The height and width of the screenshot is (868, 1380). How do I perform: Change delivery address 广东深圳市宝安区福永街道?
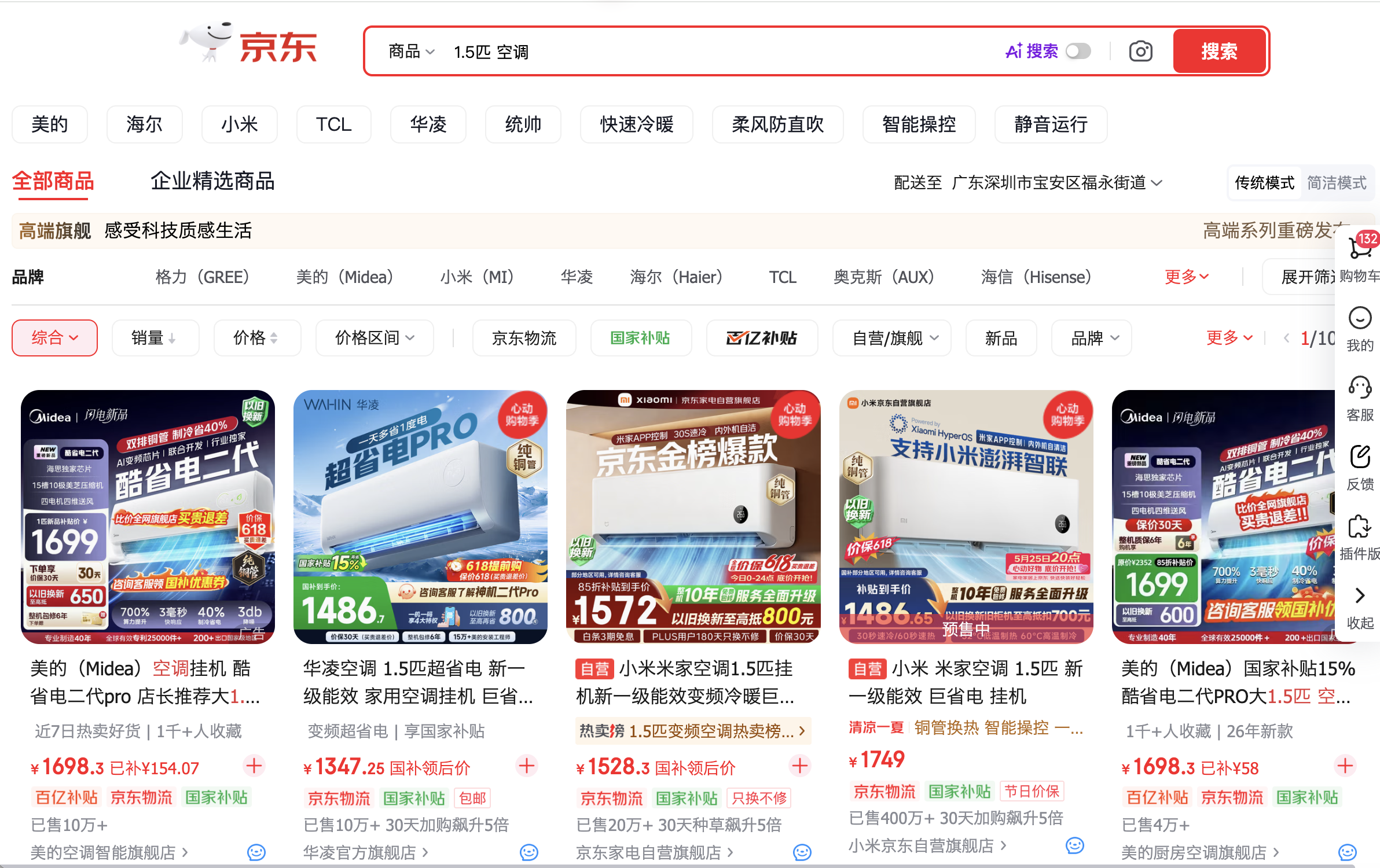click(1056, 183)
